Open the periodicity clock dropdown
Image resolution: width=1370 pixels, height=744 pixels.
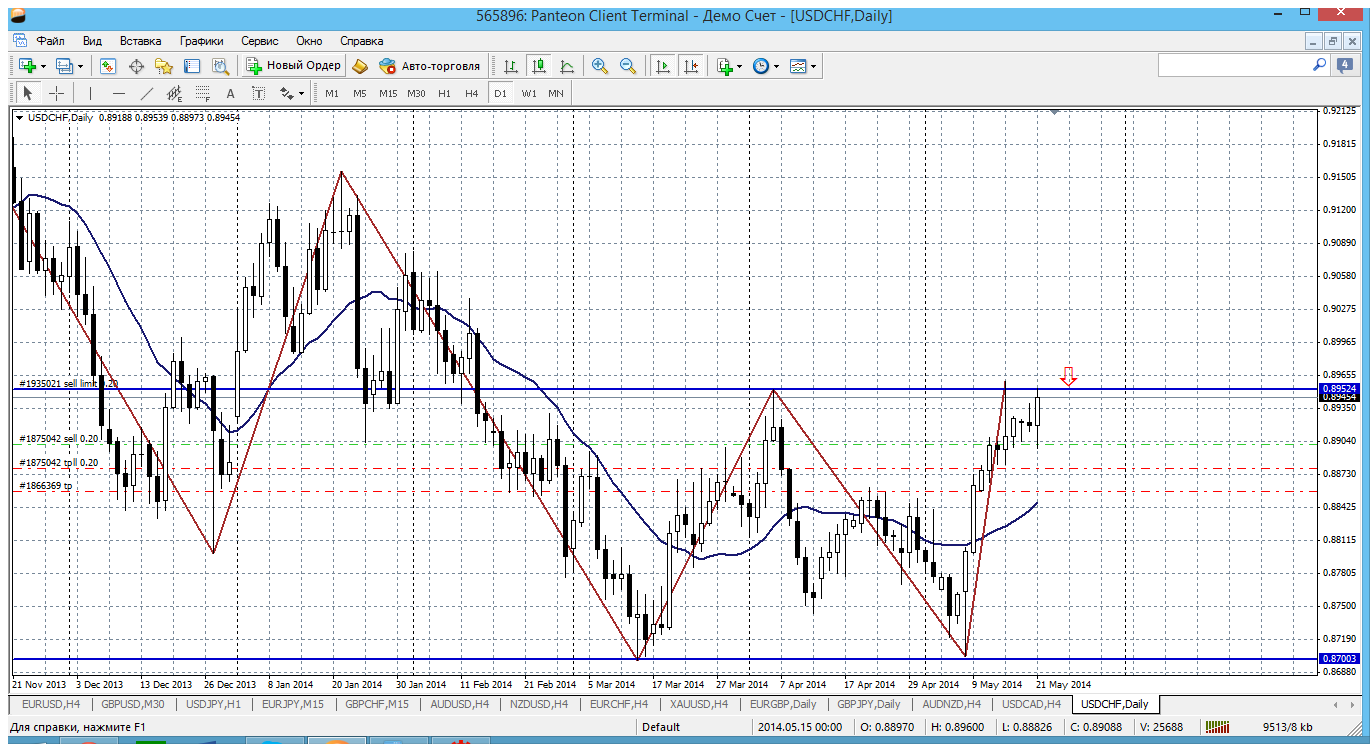click(x=776, y=66)
